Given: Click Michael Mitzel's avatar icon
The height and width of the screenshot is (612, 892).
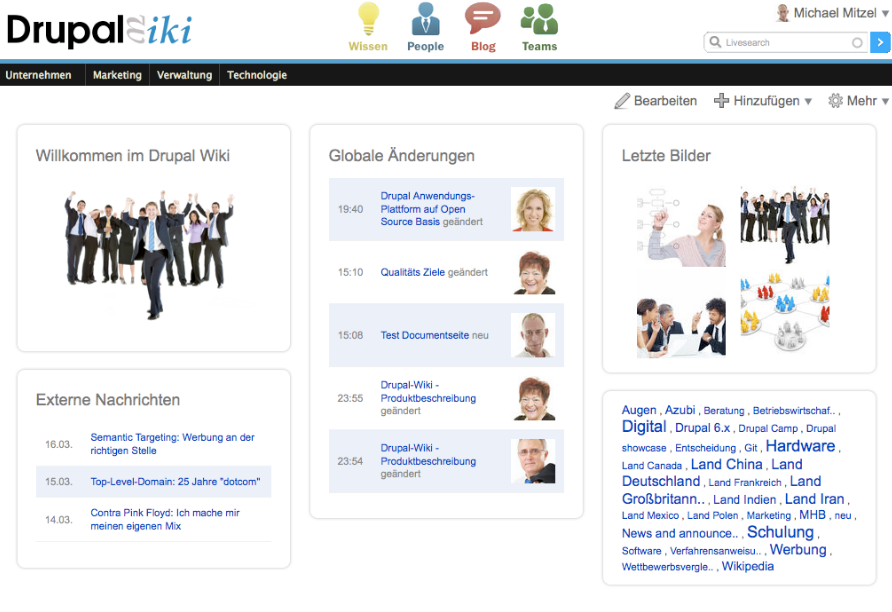Looking at the screenshot, I should pyautogui.click(x=783, y=13).
